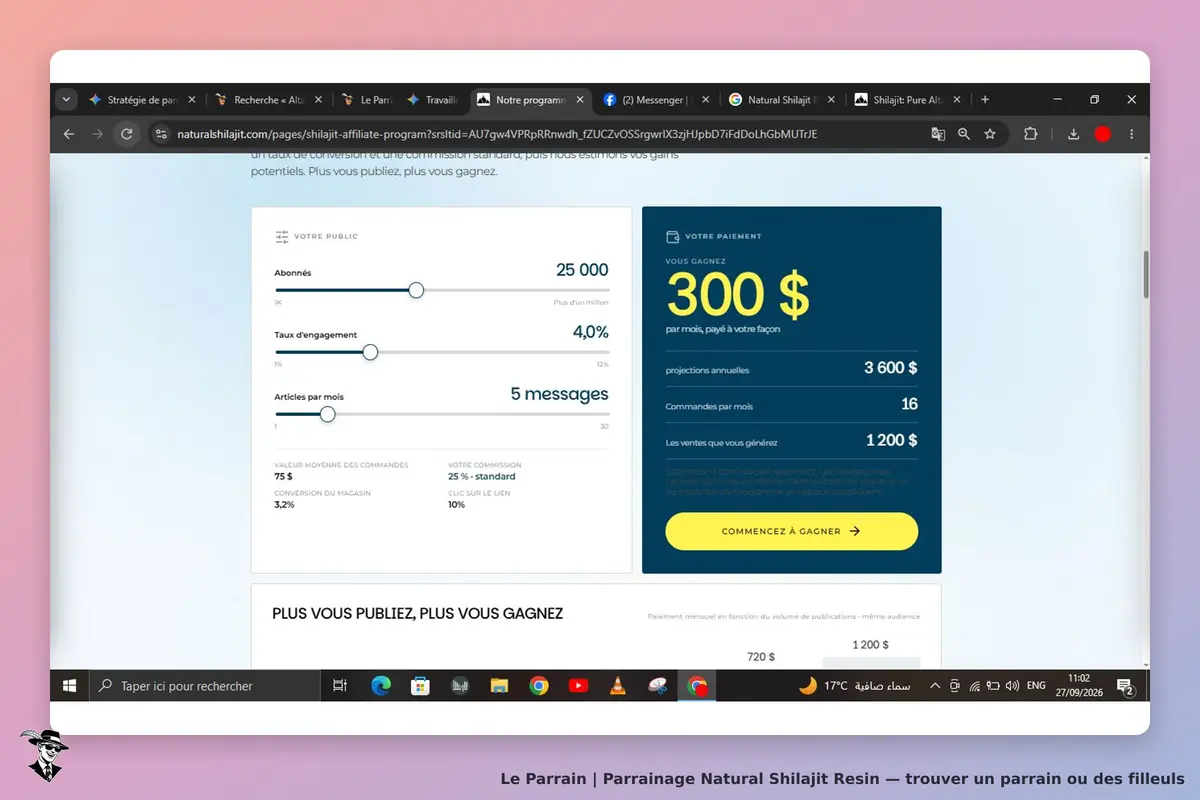Click the Votre public sliders icon
The width and height of the screenshot is (1200, 800).
282,237
